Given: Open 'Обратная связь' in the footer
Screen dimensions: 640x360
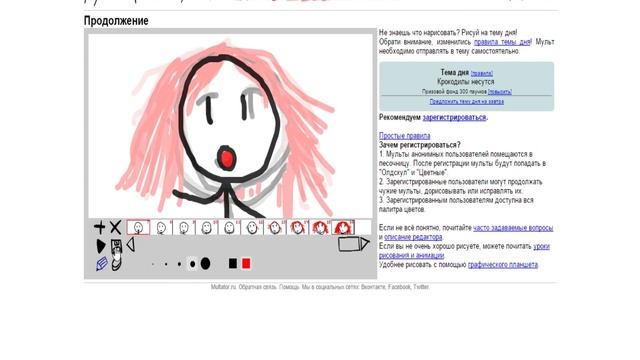Looking at the screenshot, I should (258, 287).
